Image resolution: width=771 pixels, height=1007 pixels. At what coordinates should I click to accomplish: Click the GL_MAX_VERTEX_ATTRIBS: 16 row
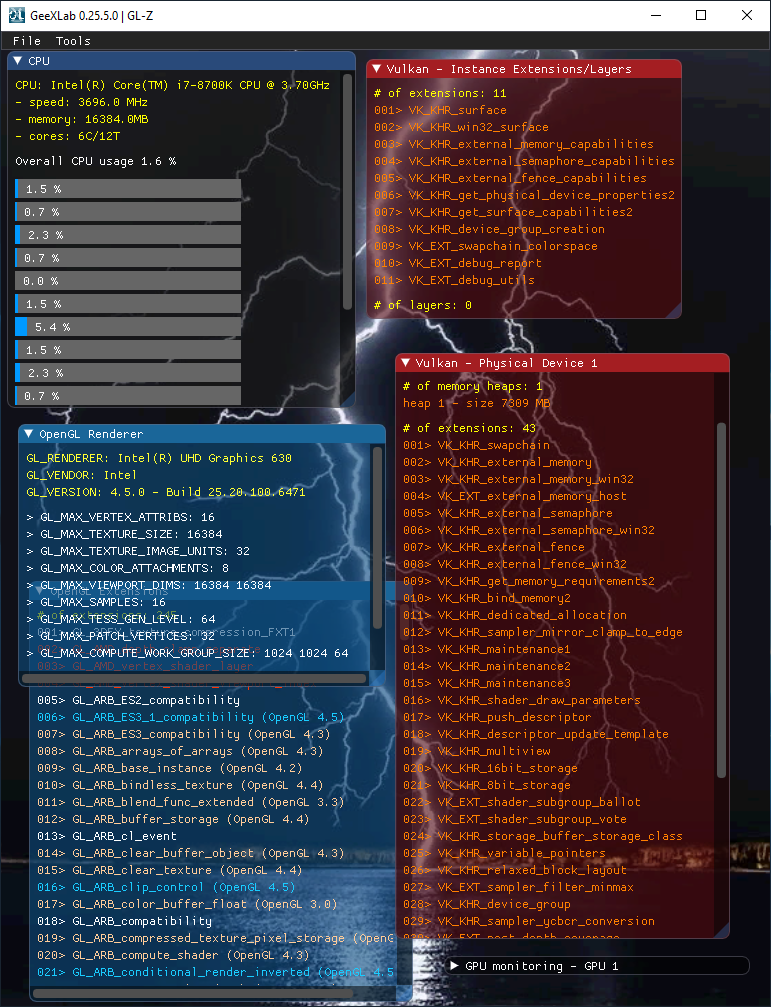point(121,517)
